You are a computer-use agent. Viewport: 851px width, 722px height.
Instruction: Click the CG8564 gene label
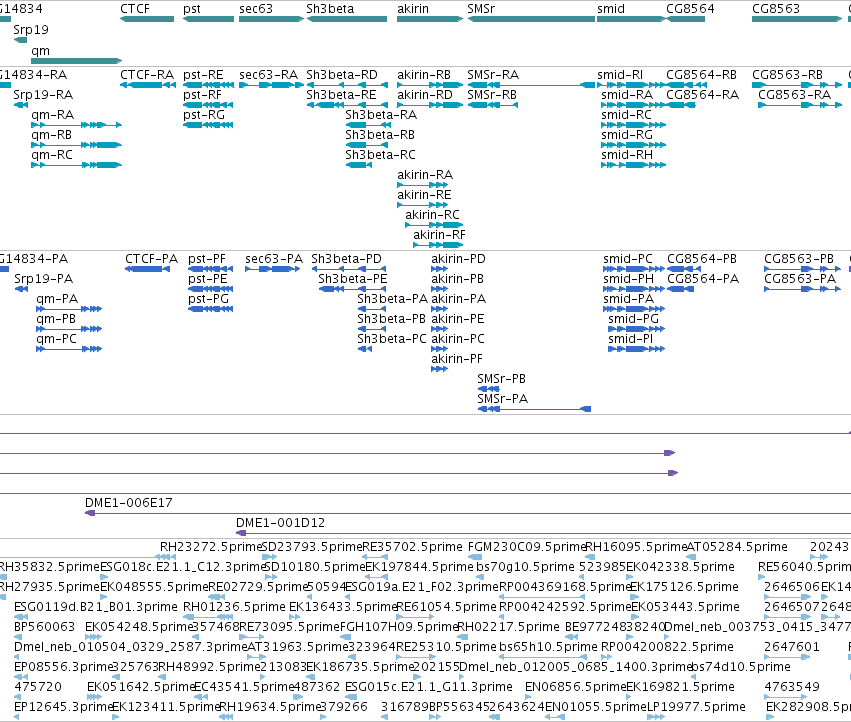coord(690,9)
